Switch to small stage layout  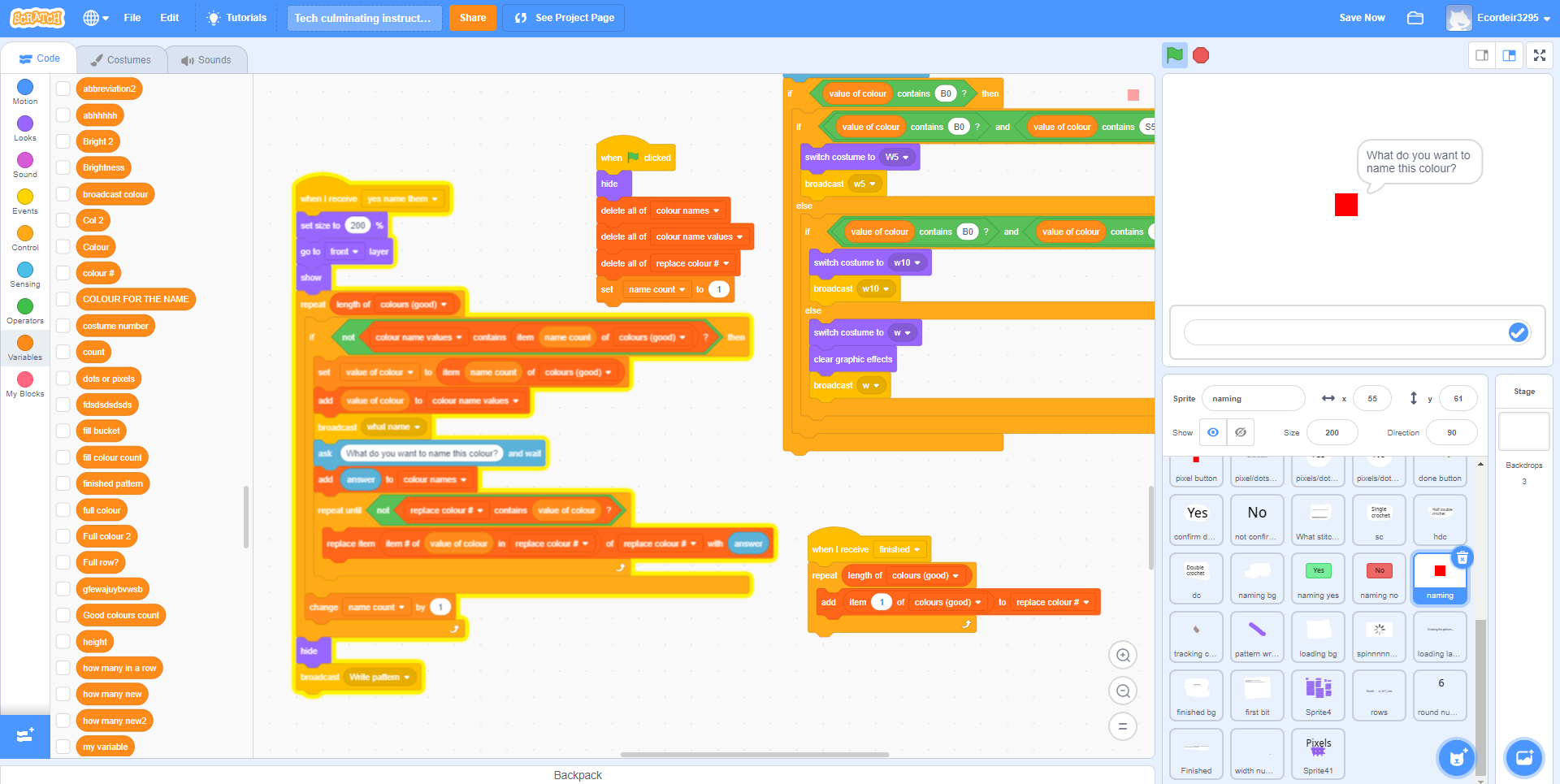coord(1482,55)
